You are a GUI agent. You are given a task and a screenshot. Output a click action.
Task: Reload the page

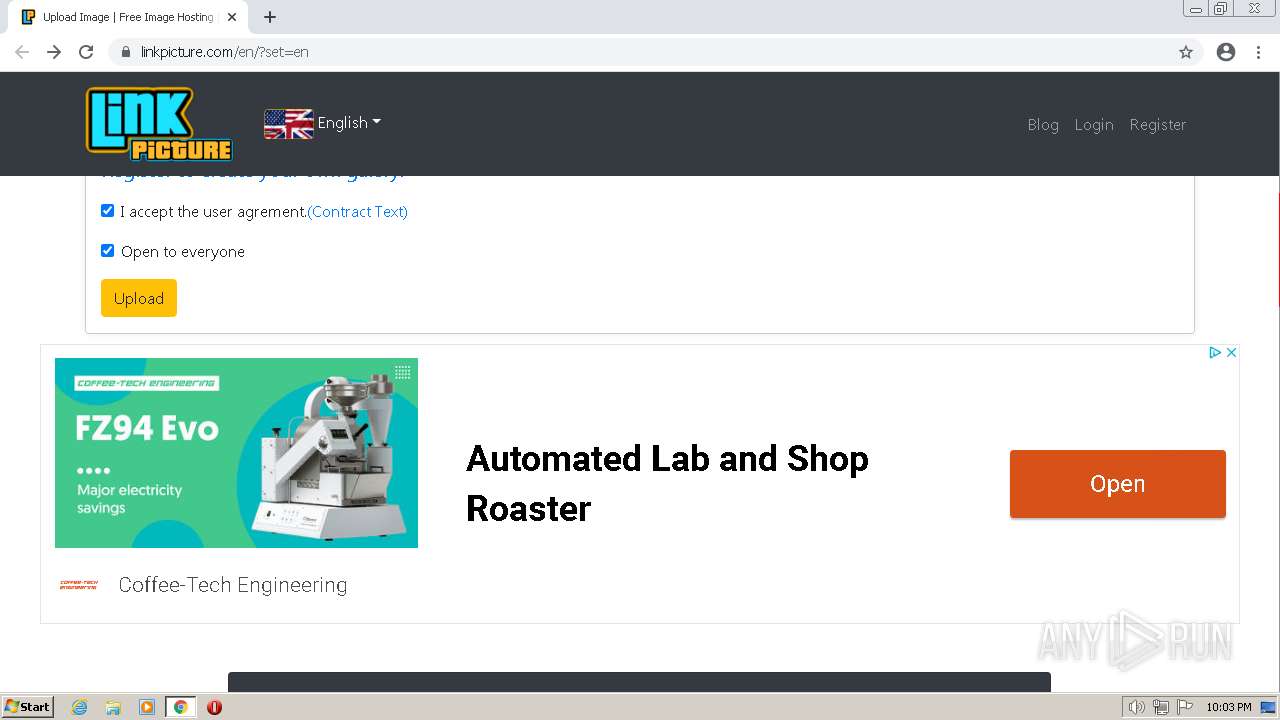click(x=86, y=52)
